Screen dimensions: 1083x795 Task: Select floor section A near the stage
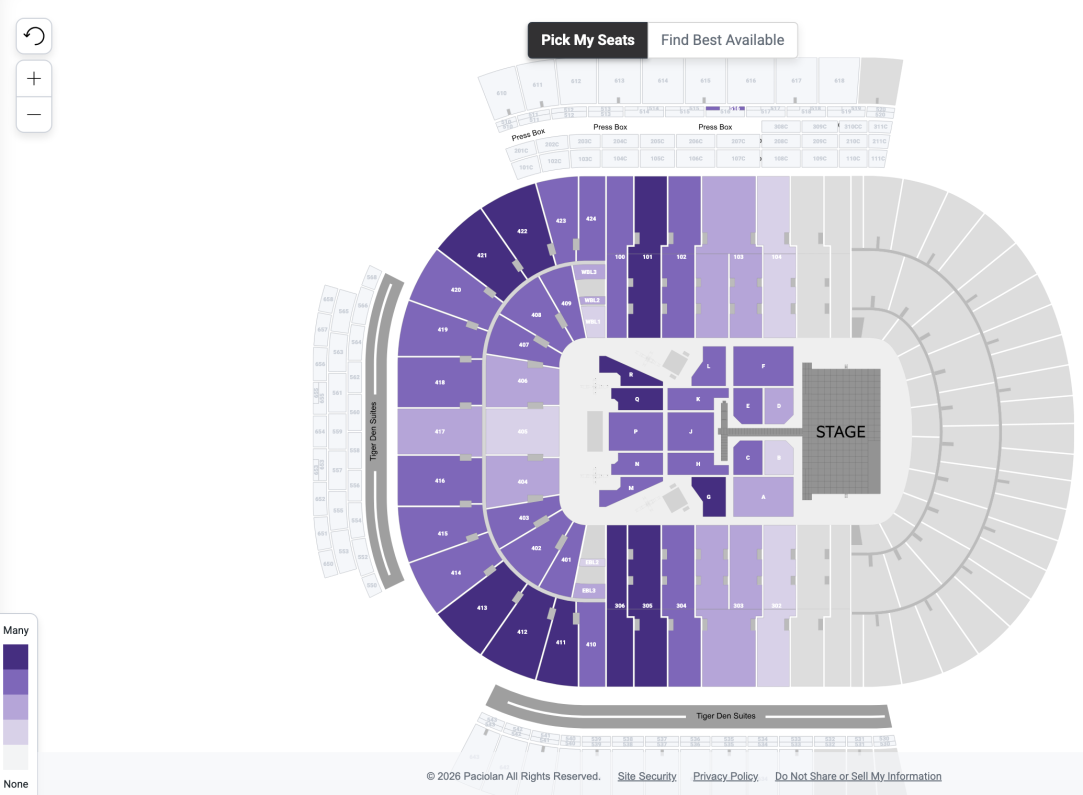click(764, 497)
